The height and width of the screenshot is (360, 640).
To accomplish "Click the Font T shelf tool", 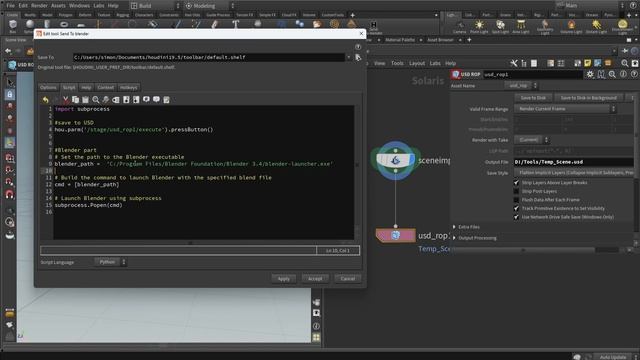I will point(236,24).
